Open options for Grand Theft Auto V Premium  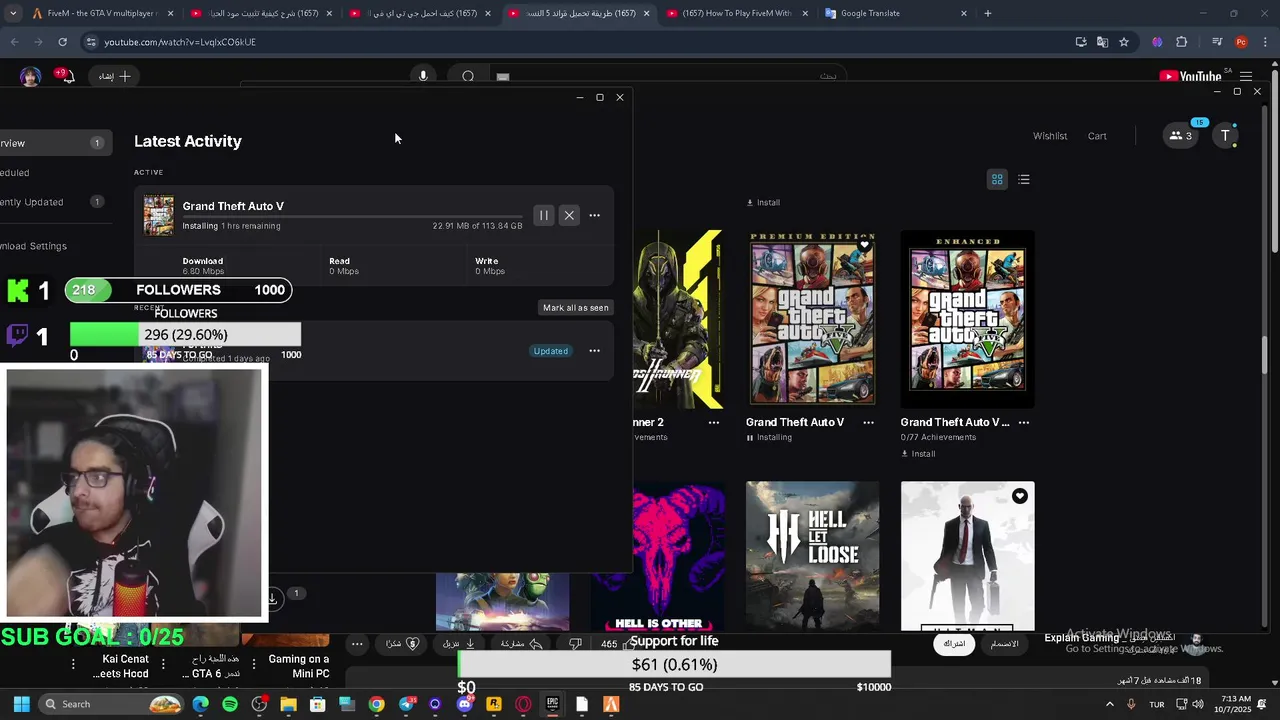(x=868, y=422)
